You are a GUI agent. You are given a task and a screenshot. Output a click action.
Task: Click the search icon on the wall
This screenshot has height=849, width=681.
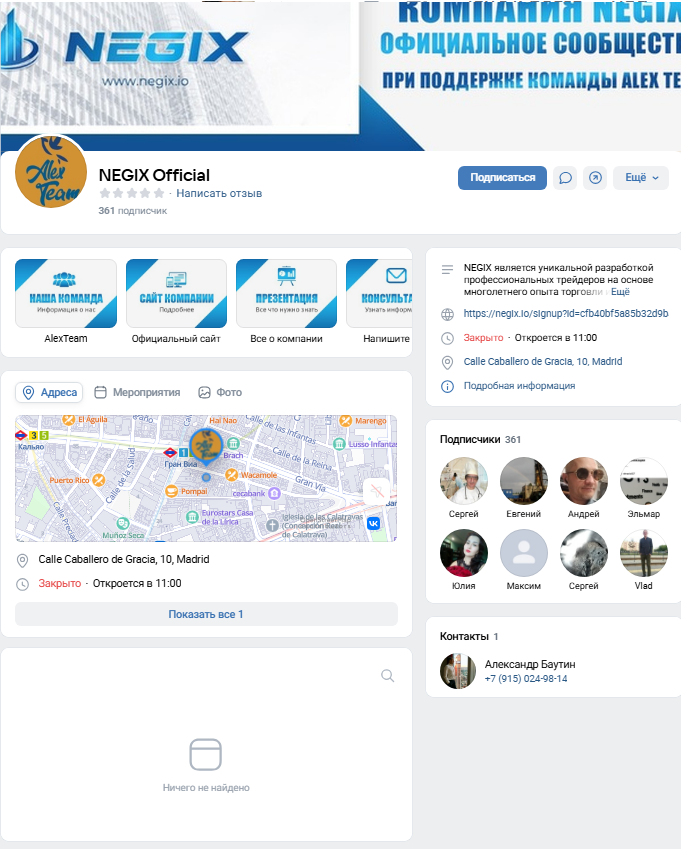[x=388, y=676]
